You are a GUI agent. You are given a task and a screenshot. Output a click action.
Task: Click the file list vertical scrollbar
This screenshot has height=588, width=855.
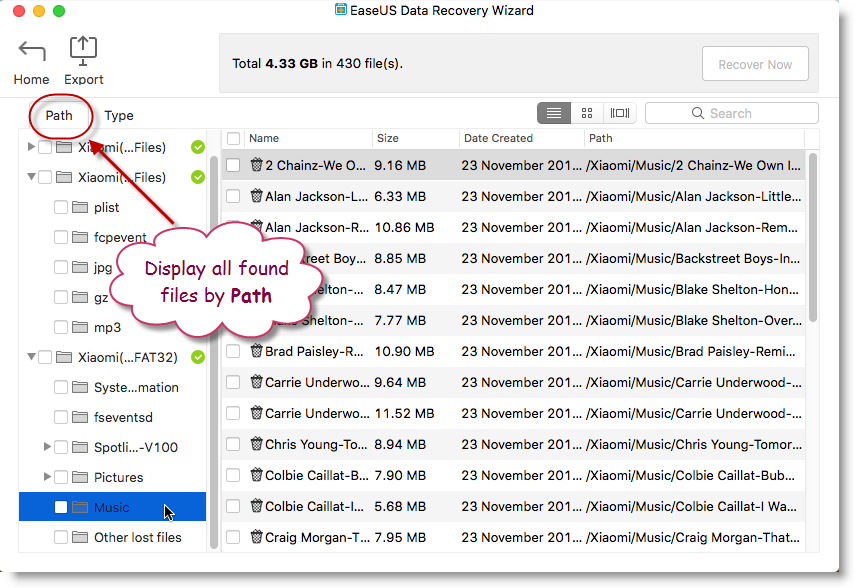coord(812,240)
